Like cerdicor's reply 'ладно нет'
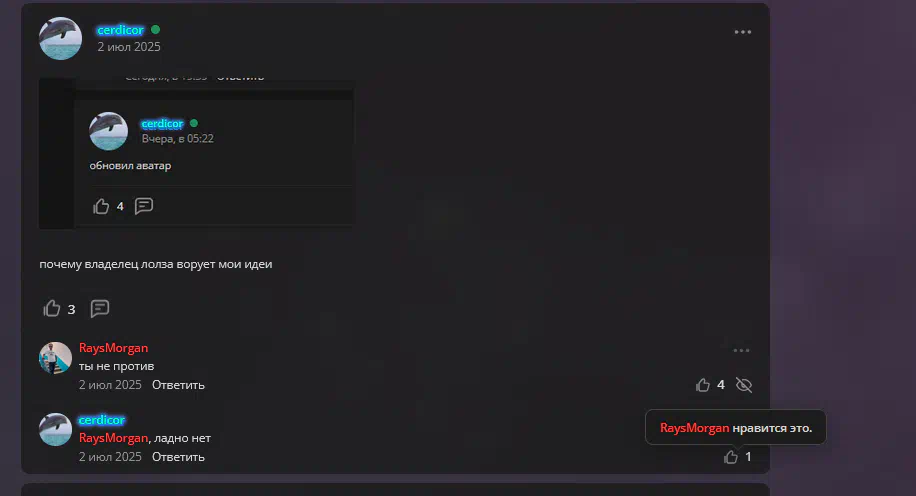This screenshot has width=916, height=496. tap(731, 457)
